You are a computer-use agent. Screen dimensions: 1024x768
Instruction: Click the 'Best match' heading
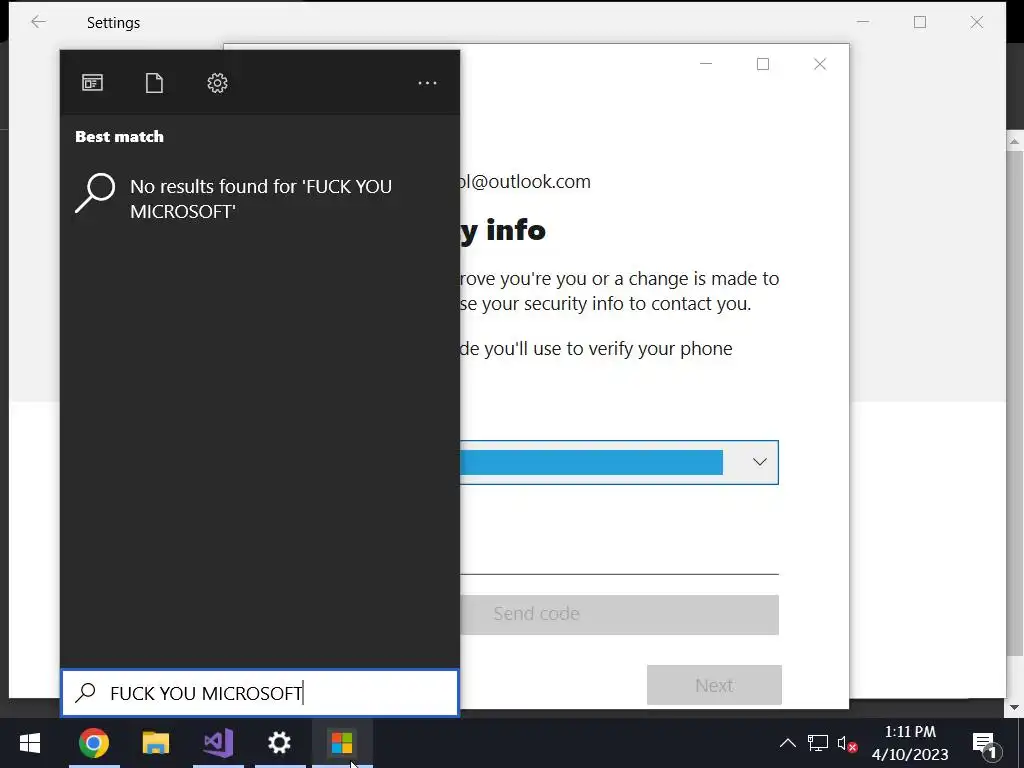click(x=120, y=136)
